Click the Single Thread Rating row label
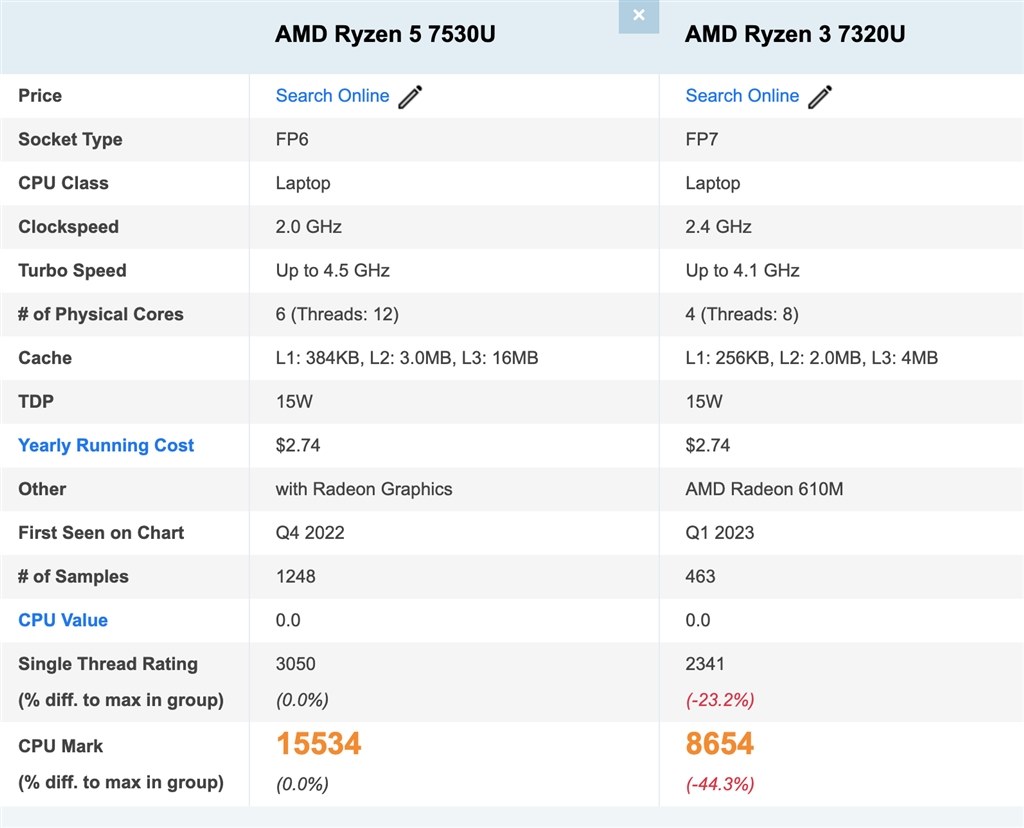 (x=108, y=664)
